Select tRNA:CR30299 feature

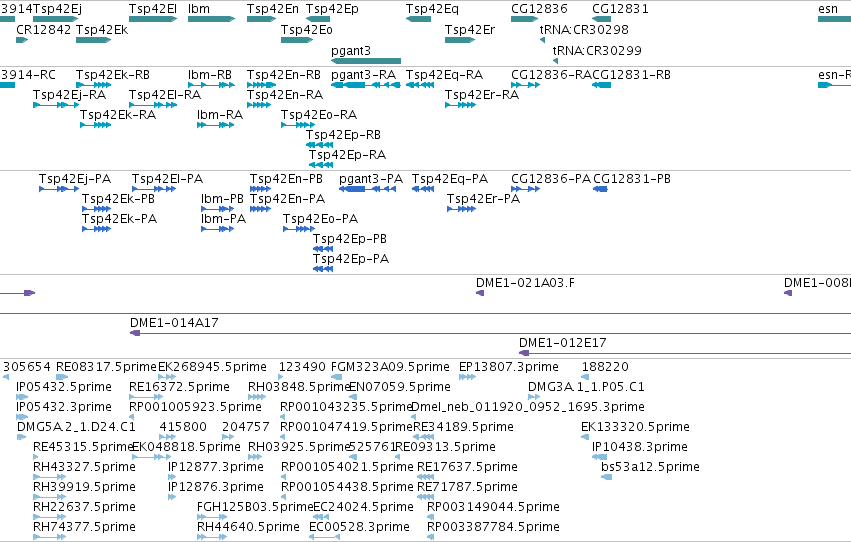pos(555,61)
